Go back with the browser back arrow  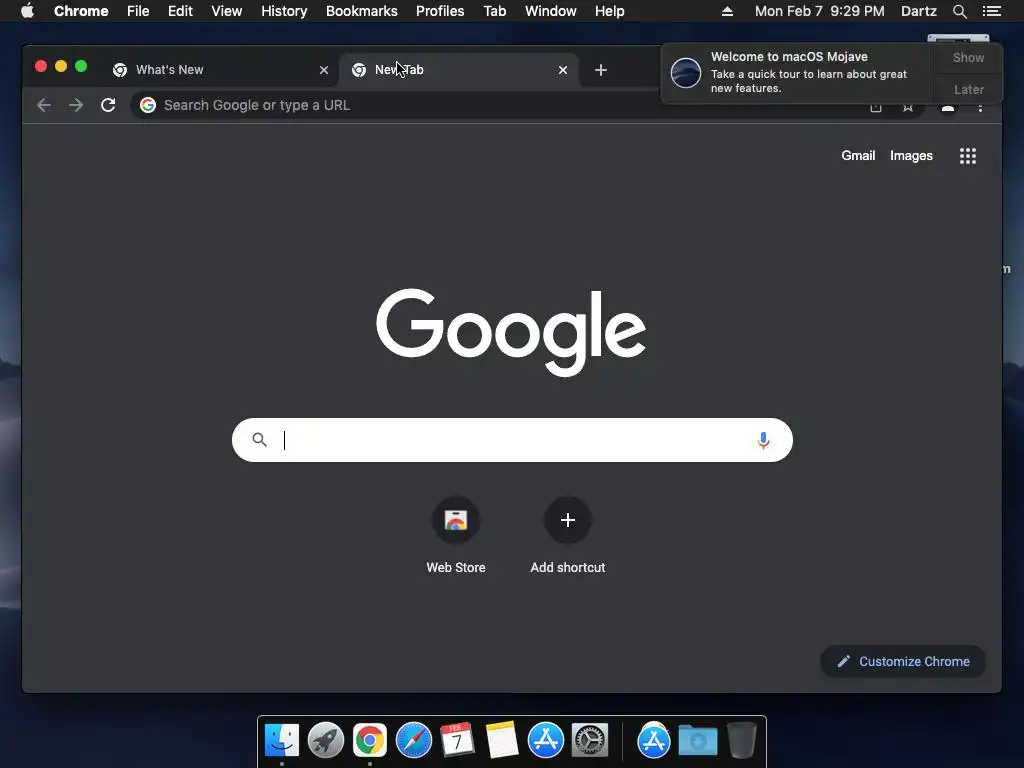(44, 105)
